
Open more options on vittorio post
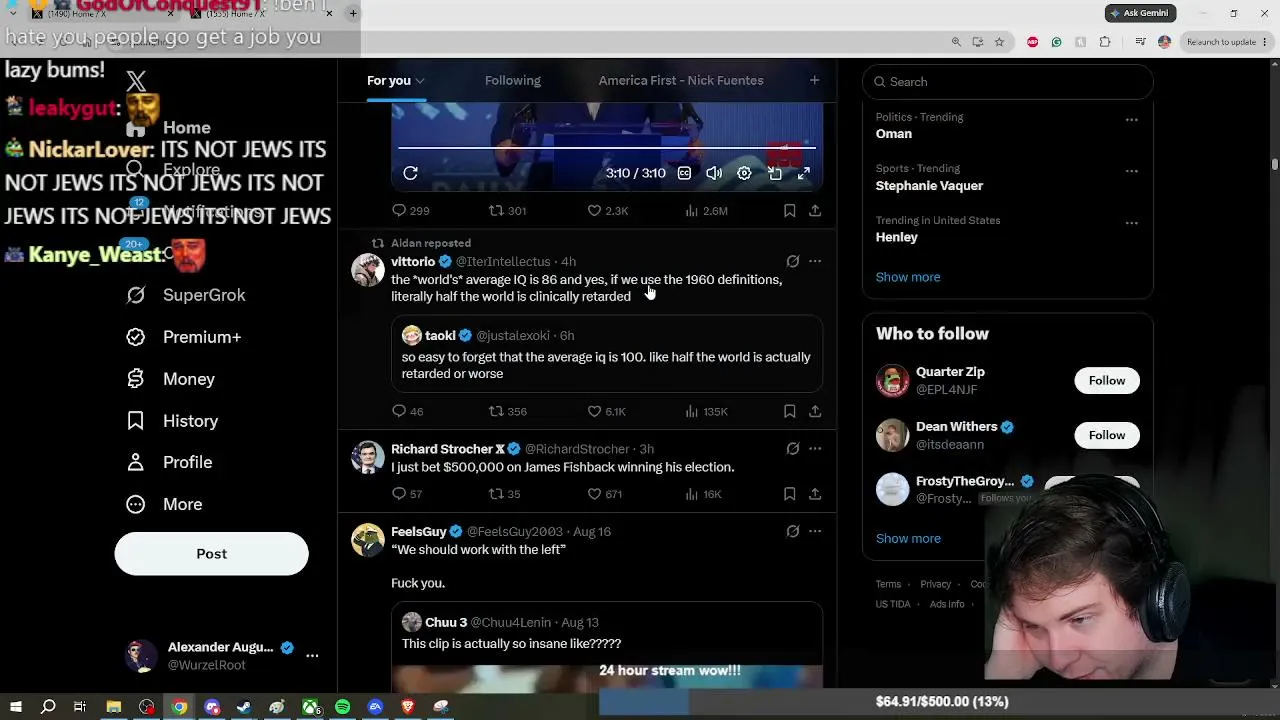[815, 261]
